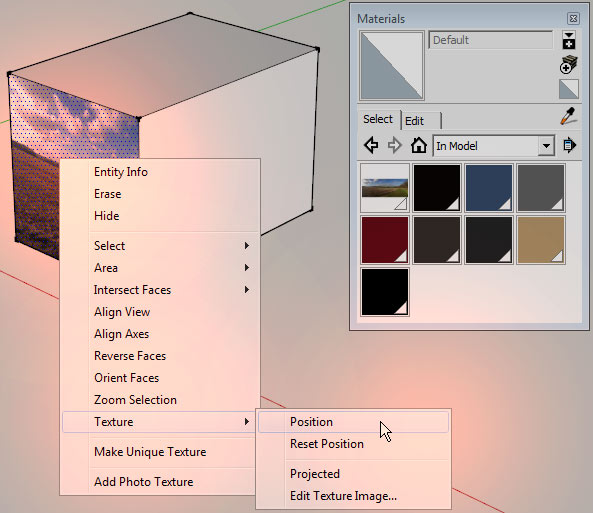Select the eyedropper sample paint tool
This screenshot has width=593, height=513.
pyautogui.click(x=568, y=117)
